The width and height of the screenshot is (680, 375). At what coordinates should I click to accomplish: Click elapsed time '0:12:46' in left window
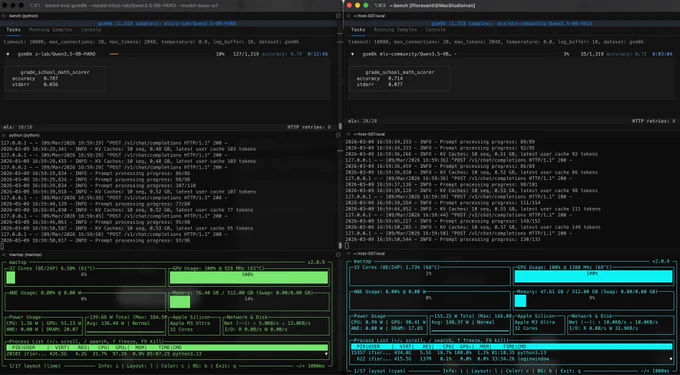pyautogui.click(x=318, y=54)
